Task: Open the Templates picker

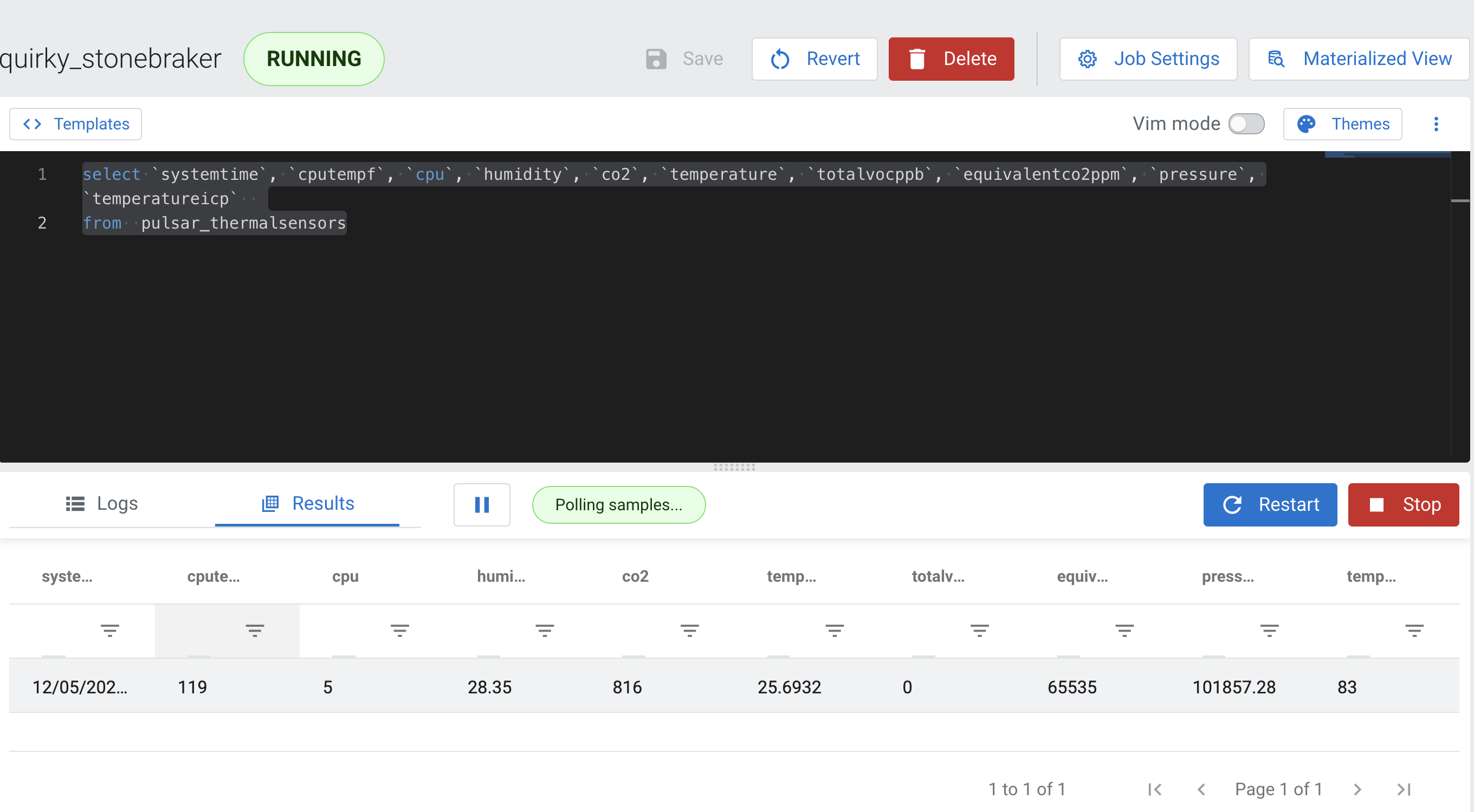Action: [x=75, y=124]
